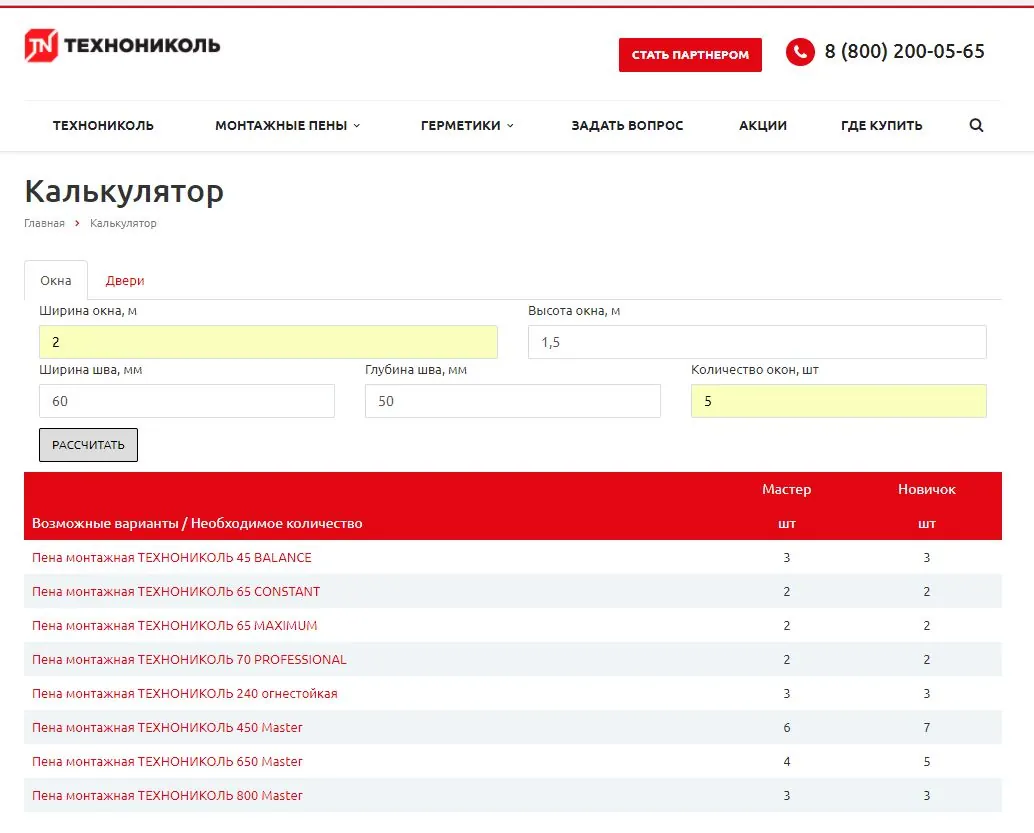Image resolution: width=1034 pixels, height=833 pixels.
Task: Click the Возможные варианты / Необходимое количество header
Action: click(x=197, y=524)
